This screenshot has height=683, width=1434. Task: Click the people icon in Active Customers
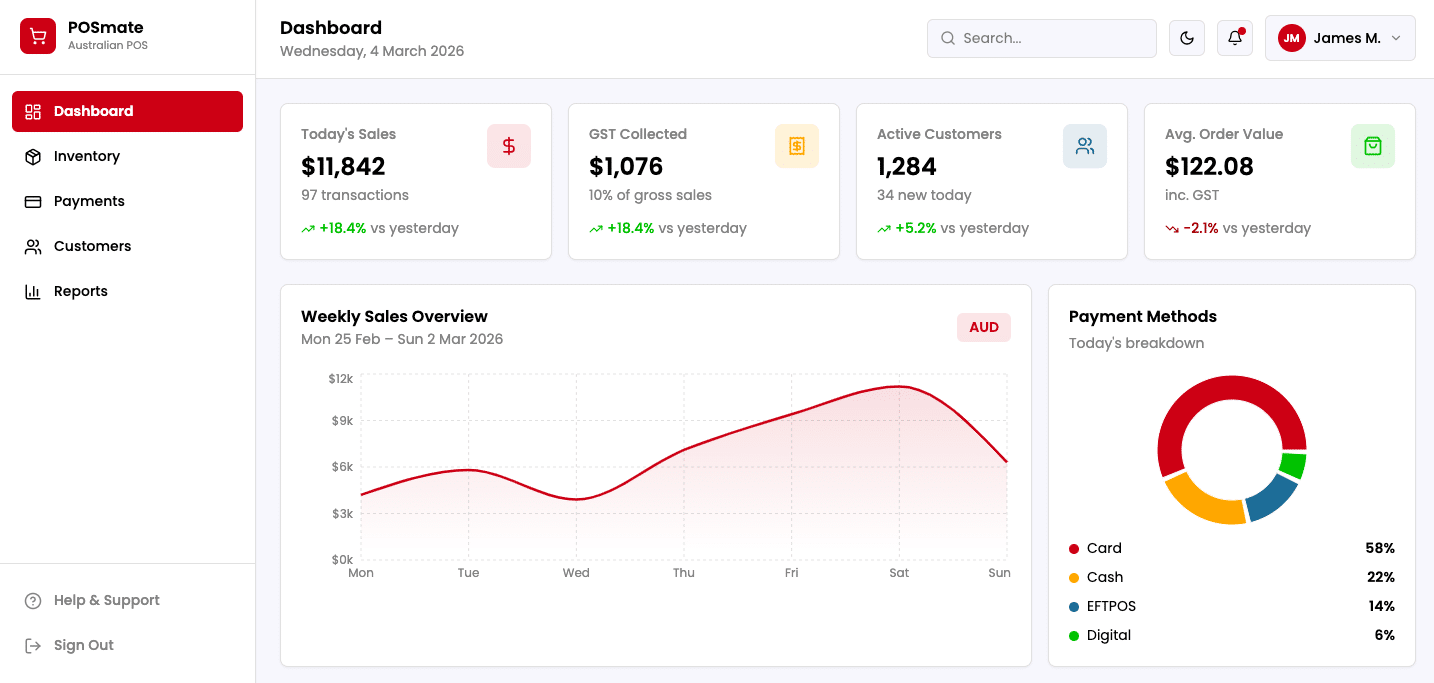1085,146
